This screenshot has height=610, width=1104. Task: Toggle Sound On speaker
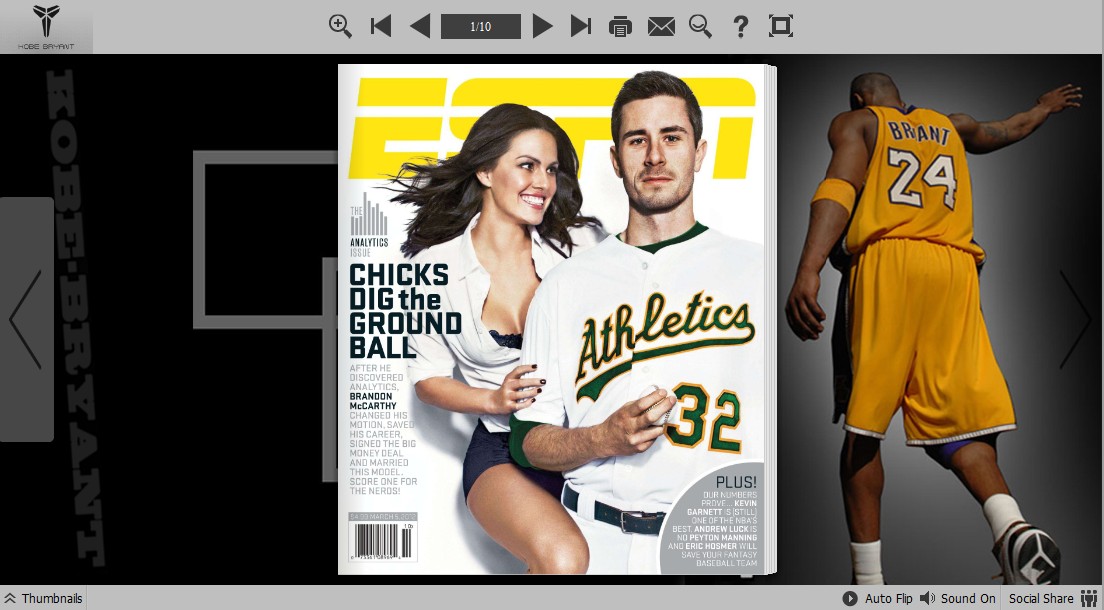click(958, 598)
